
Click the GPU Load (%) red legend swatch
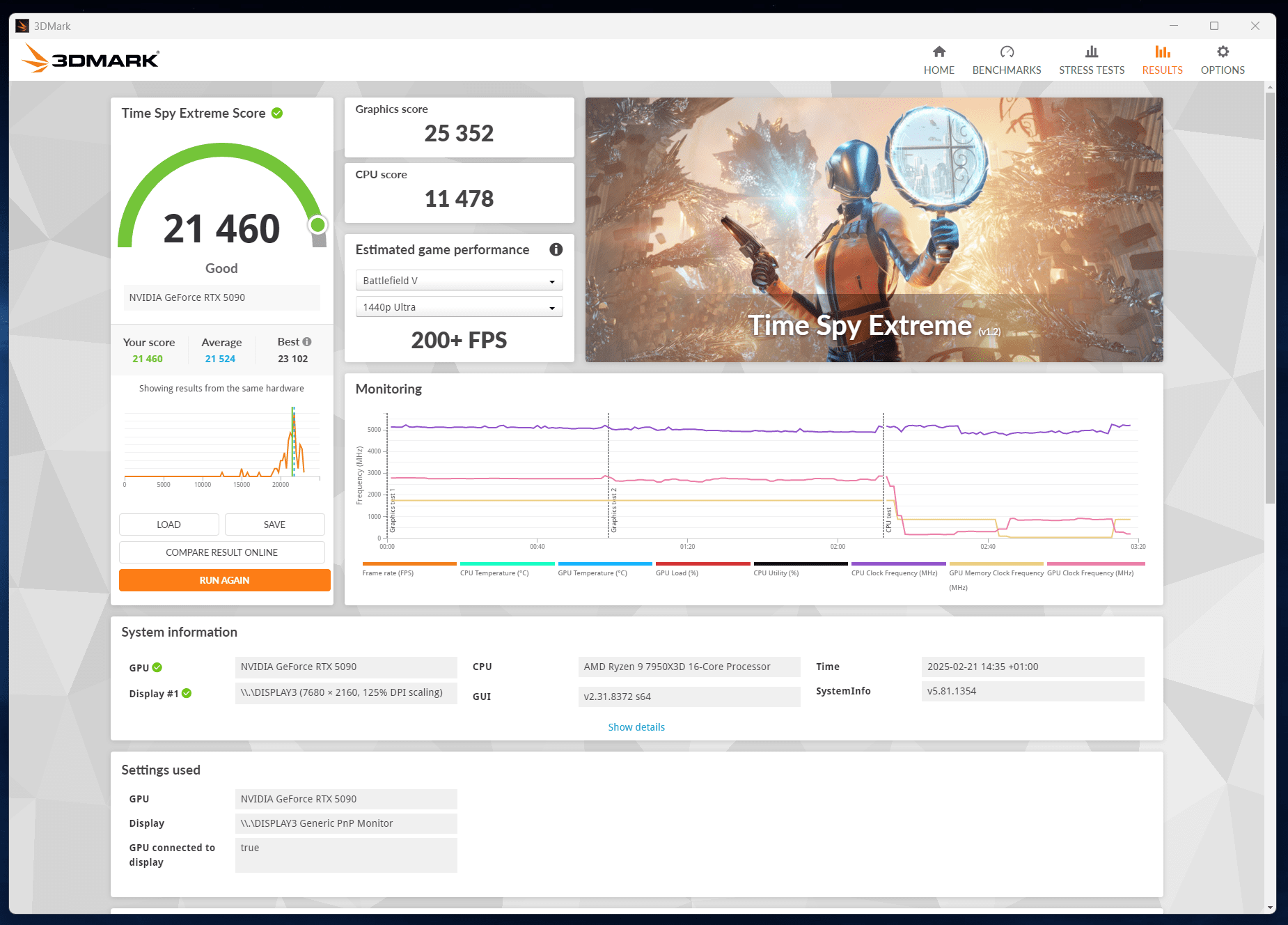[702, 563]
